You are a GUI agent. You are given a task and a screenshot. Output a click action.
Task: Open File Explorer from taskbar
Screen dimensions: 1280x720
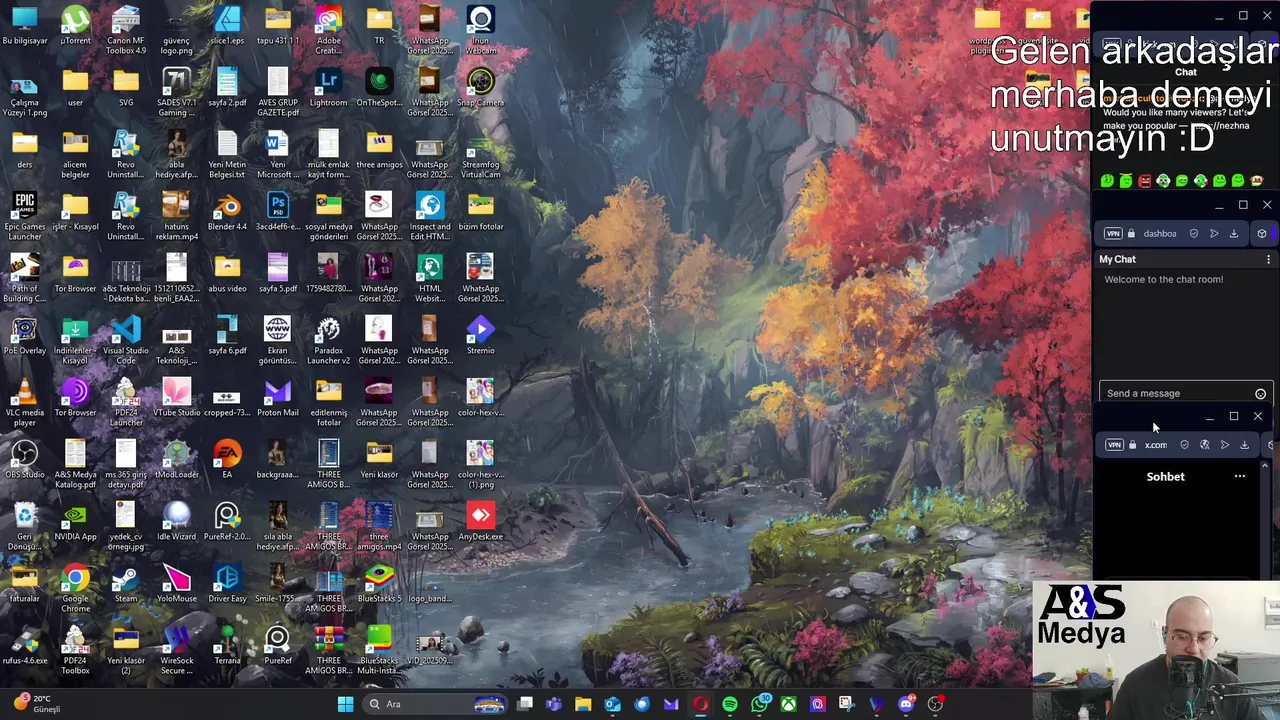583,704
